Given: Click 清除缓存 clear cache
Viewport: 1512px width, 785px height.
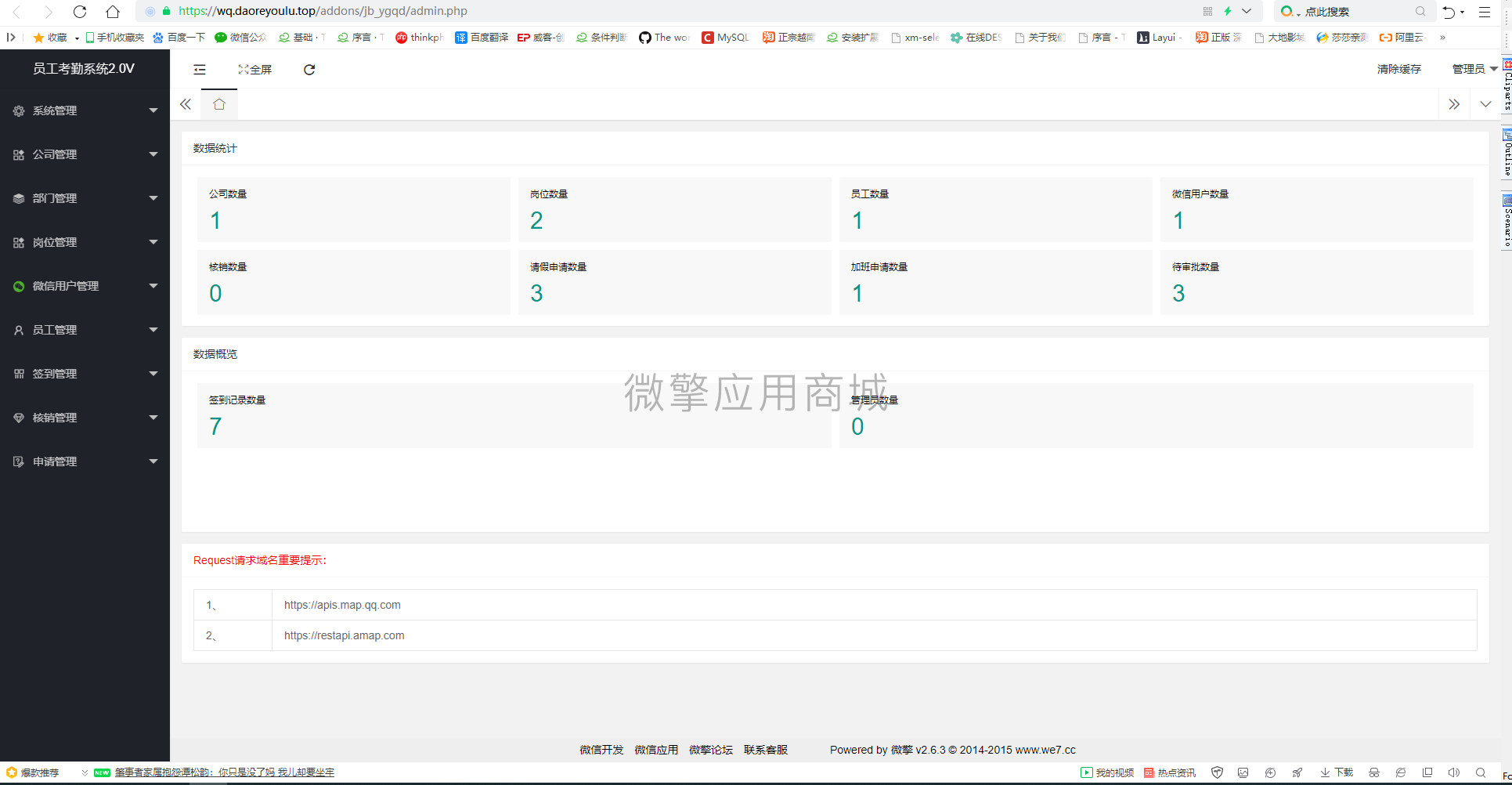Looking at the screenshot, I should coord(1399,69).
